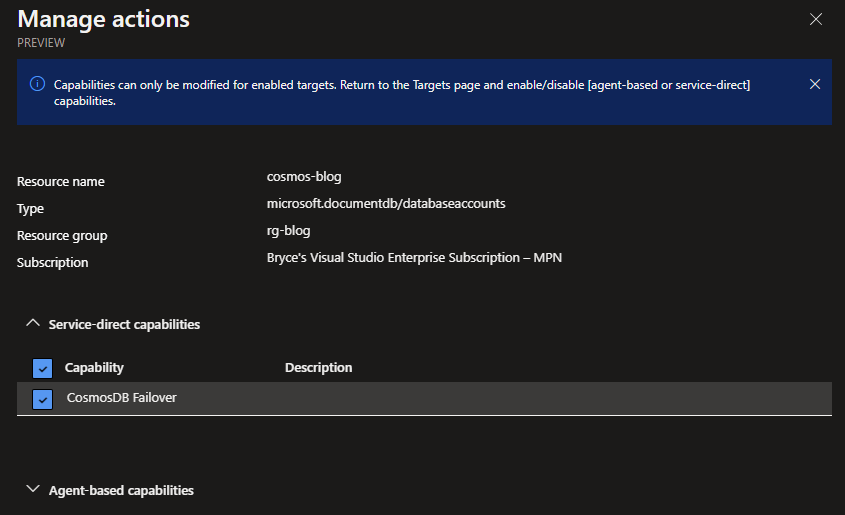Image resolution: width=845 pixels, height=515 pixels.
Task: Toggle the select-all Capability header checkbox
Action: tap(42, 368)
